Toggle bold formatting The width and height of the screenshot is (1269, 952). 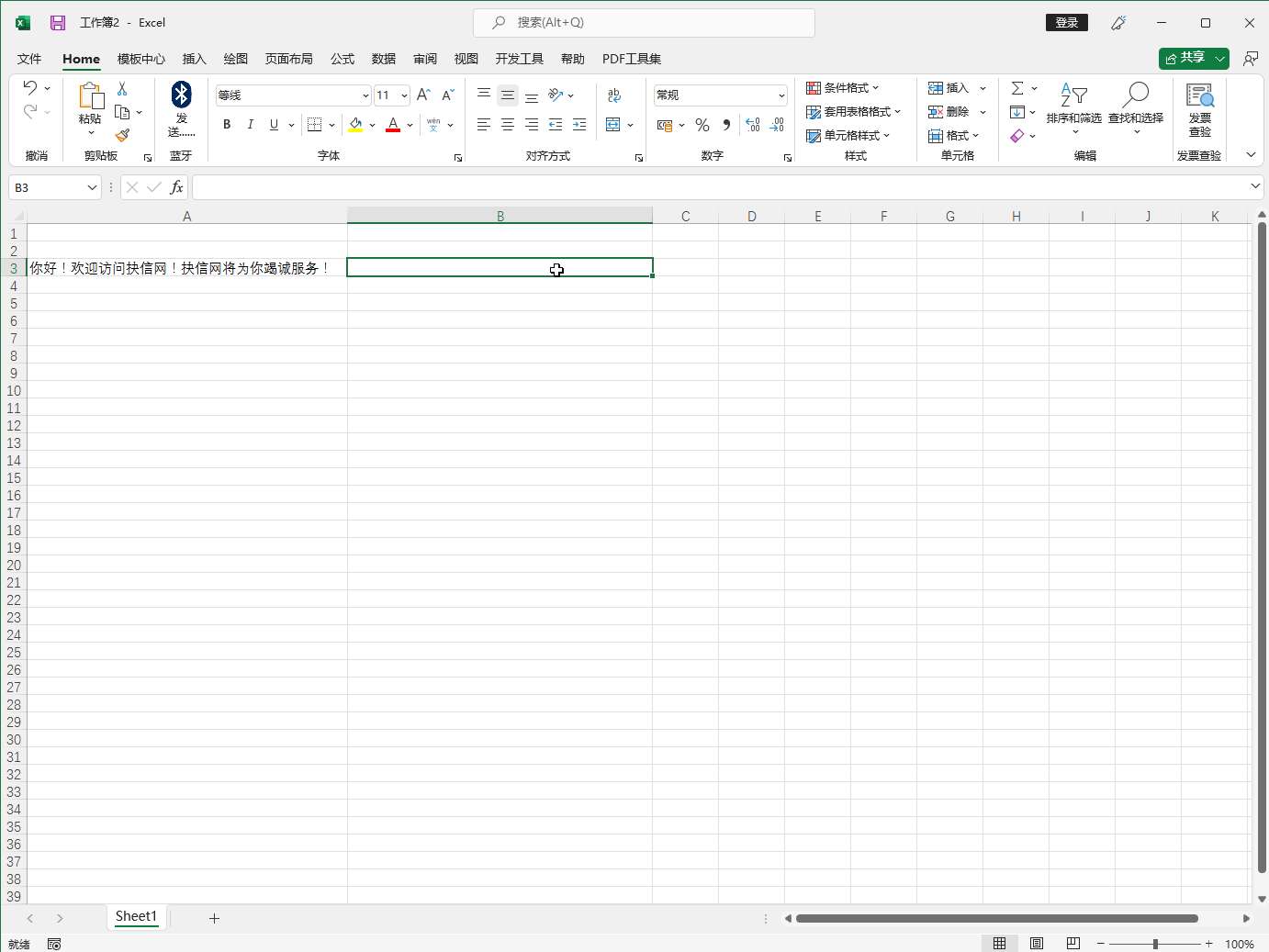[x=227, y=125]
